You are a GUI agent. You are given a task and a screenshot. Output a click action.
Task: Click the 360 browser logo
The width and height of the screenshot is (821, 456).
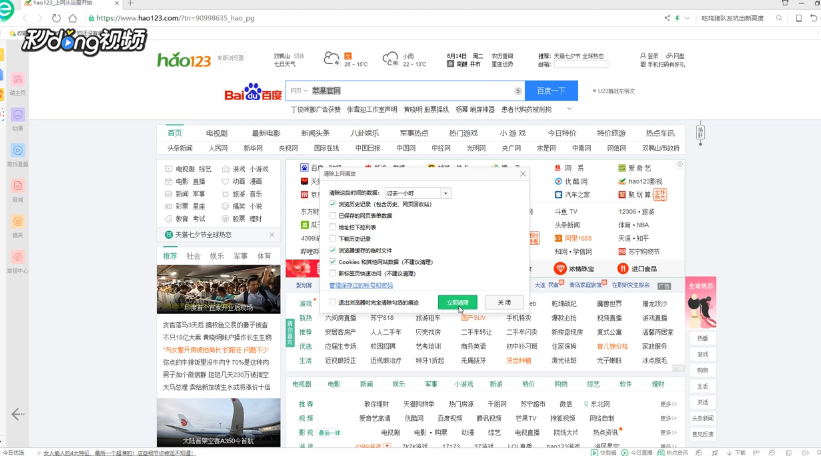[6, 10]
